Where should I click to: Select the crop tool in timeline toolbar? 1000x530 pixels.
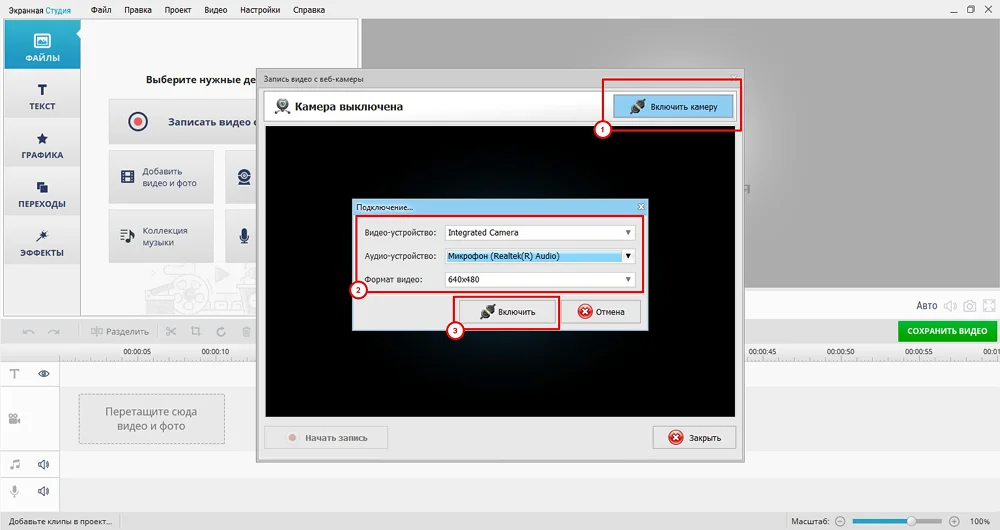[x=196, y=332]
